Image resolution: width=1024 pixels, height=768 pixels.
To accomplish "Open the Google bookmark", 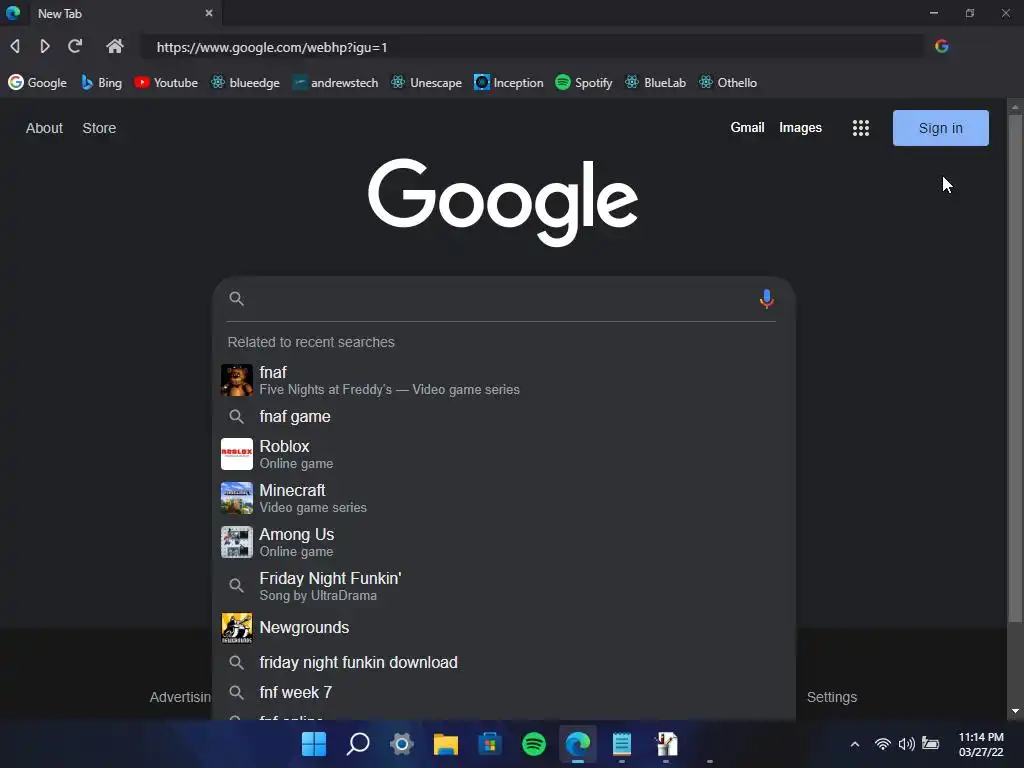I will 37,82.
